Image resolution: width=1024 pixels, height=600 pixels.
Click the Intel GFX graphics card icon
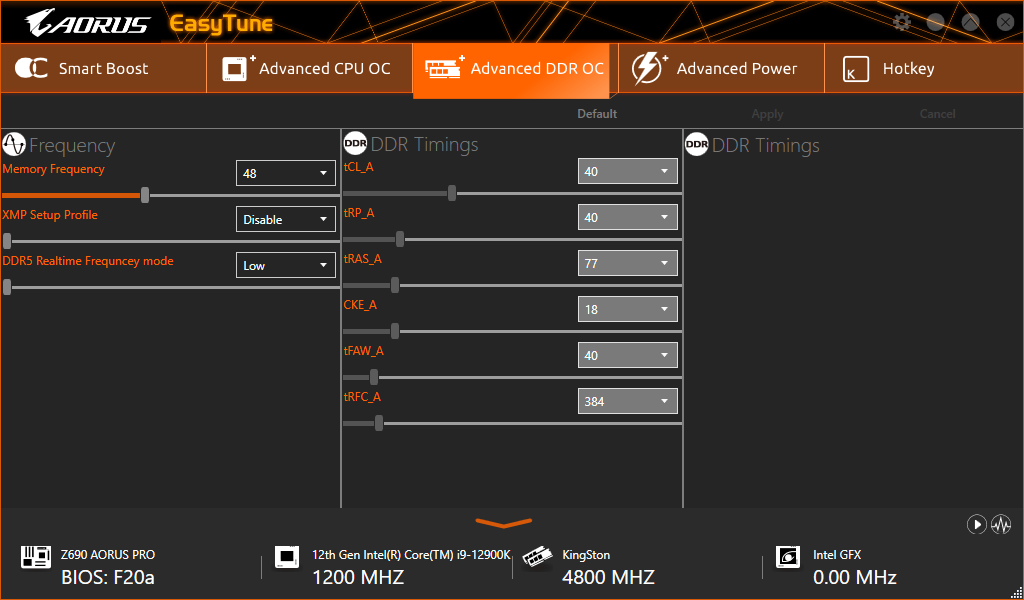tap(788, 556)
